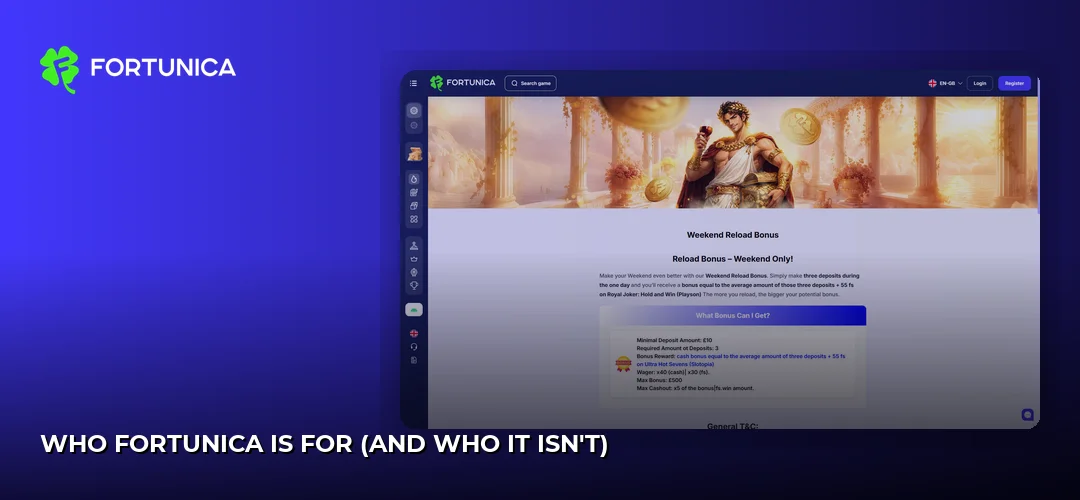Click the What Bonus Can I Get? header
Viewport: 1080px width, 500px height.
pos(733,315)
